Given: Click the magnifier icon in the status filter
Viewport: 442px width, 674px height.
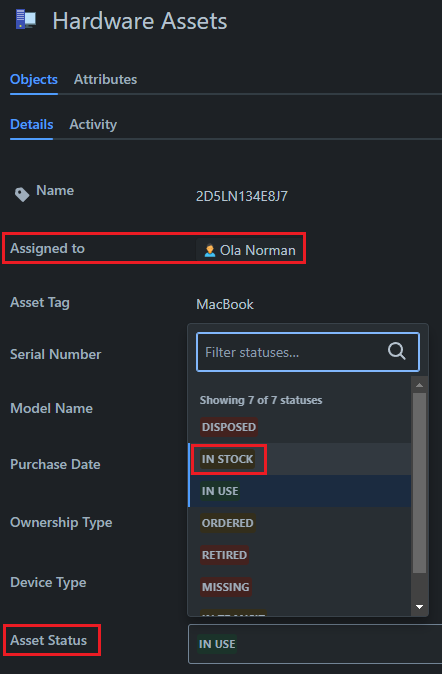Looking at the screenshot, I should [396, 351].
